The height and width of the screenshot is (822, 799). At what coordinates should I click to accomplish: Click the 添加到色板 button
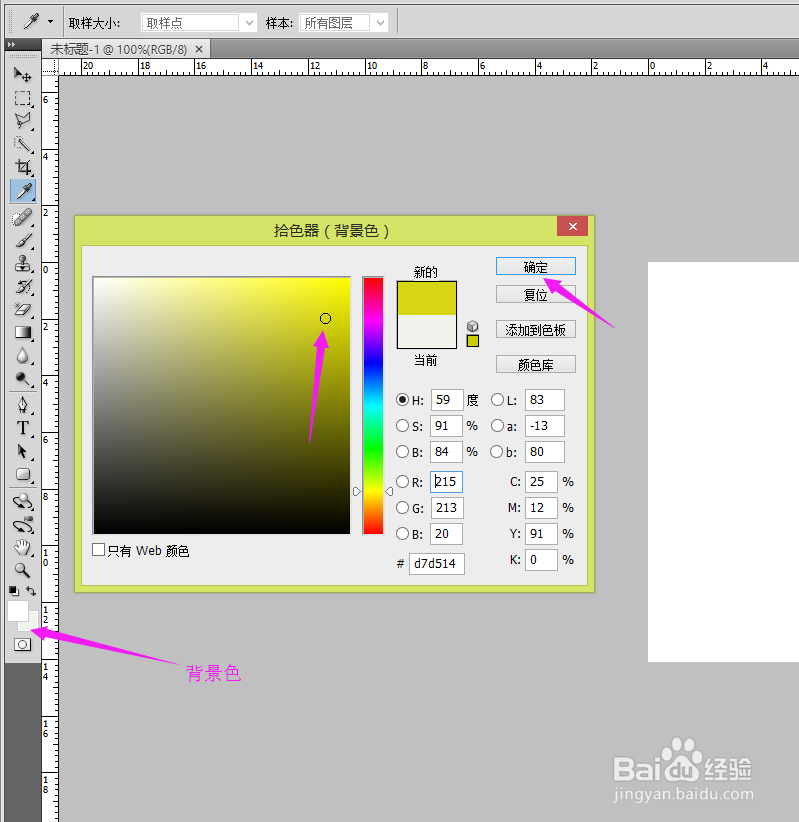point(536,329)
